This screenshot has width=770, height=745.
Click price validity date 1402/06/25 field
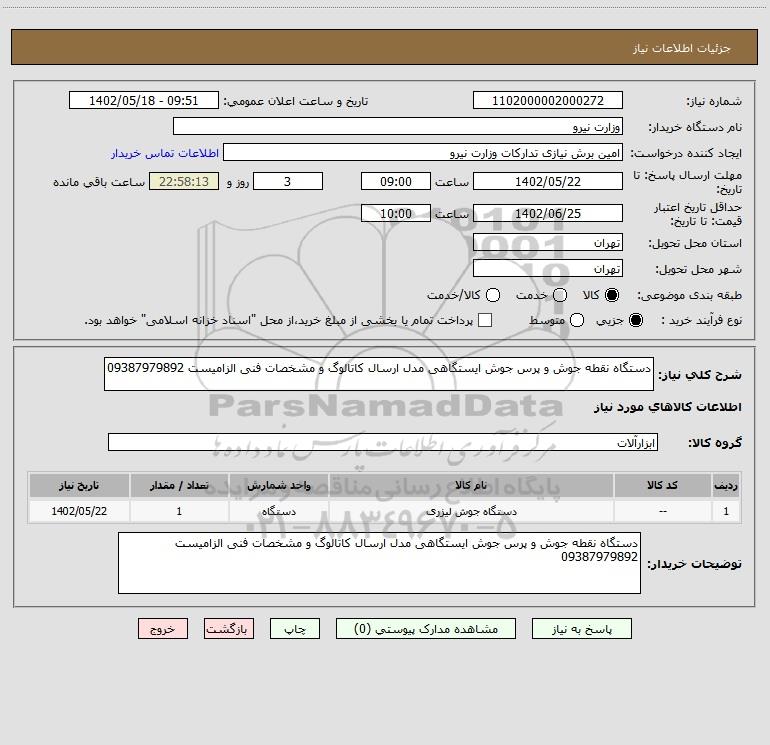pyautogui.click(x=548, y=213)
